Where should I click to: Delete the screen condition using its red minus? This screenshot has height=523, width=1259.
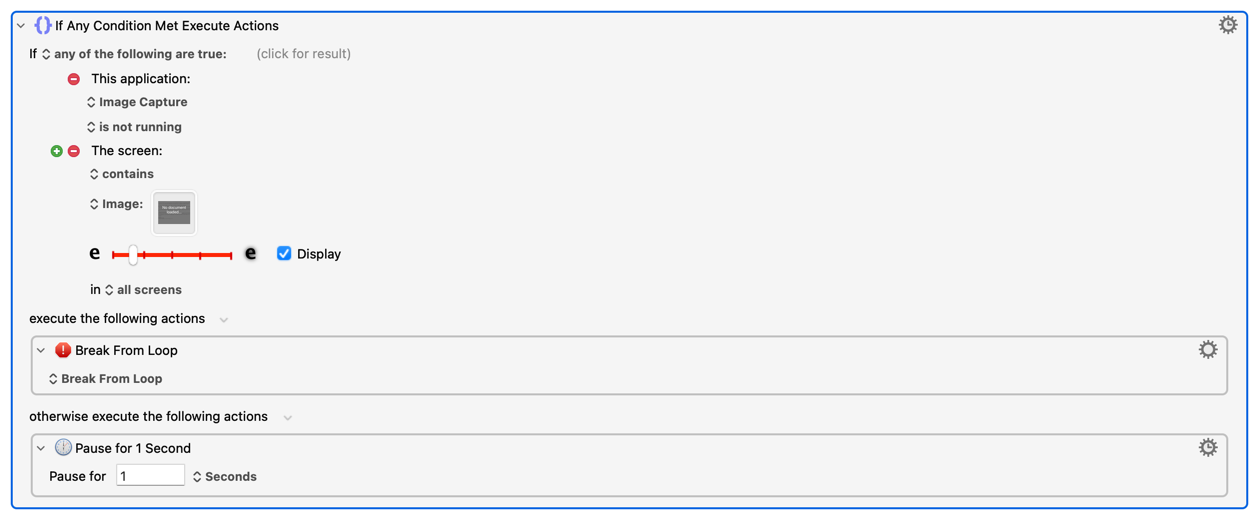click(x=74, y=151)
